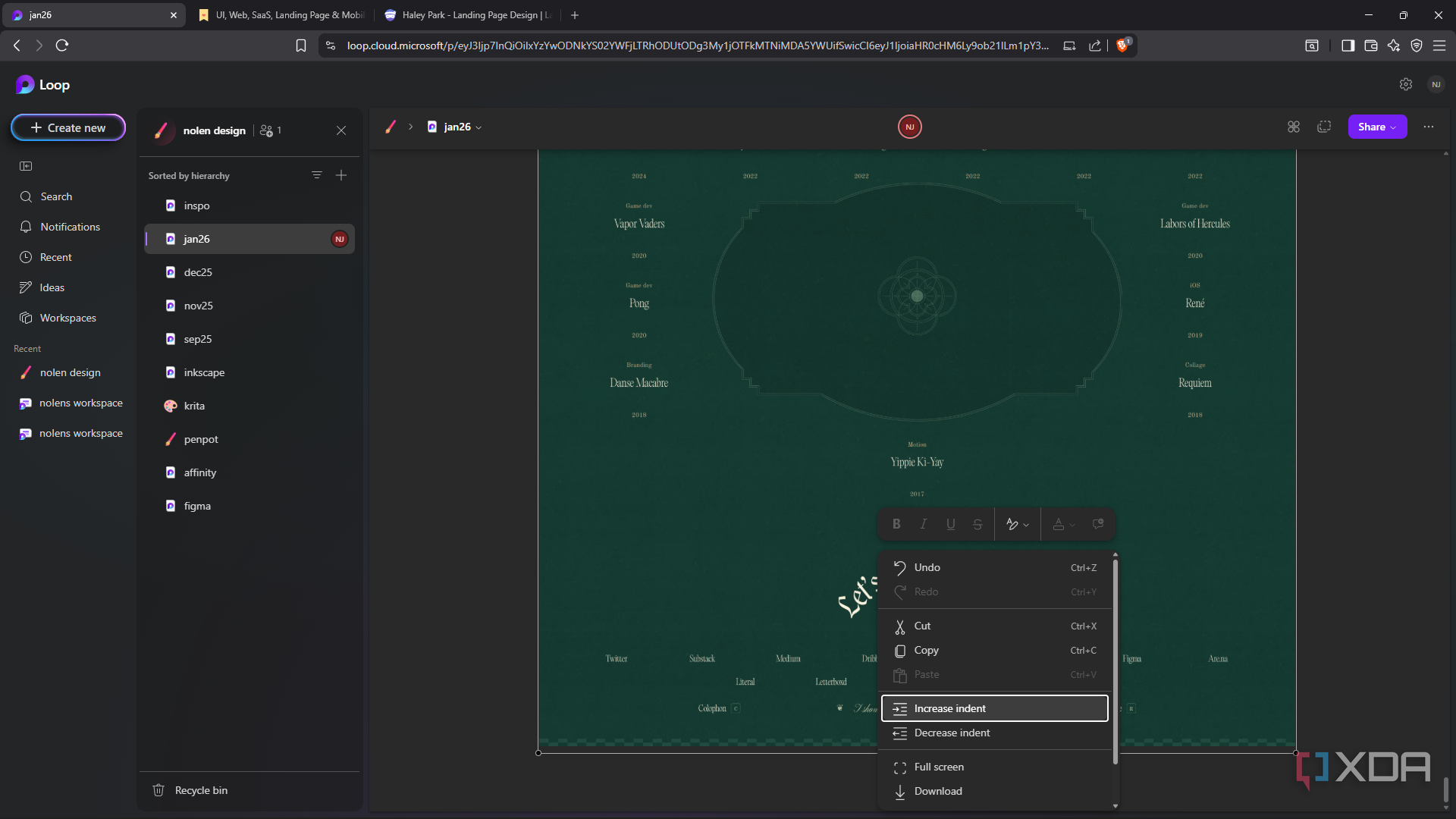Open Loop settings gear icon
Image resolution: width=1456 pixels, height=819 pixels.
1406,84
